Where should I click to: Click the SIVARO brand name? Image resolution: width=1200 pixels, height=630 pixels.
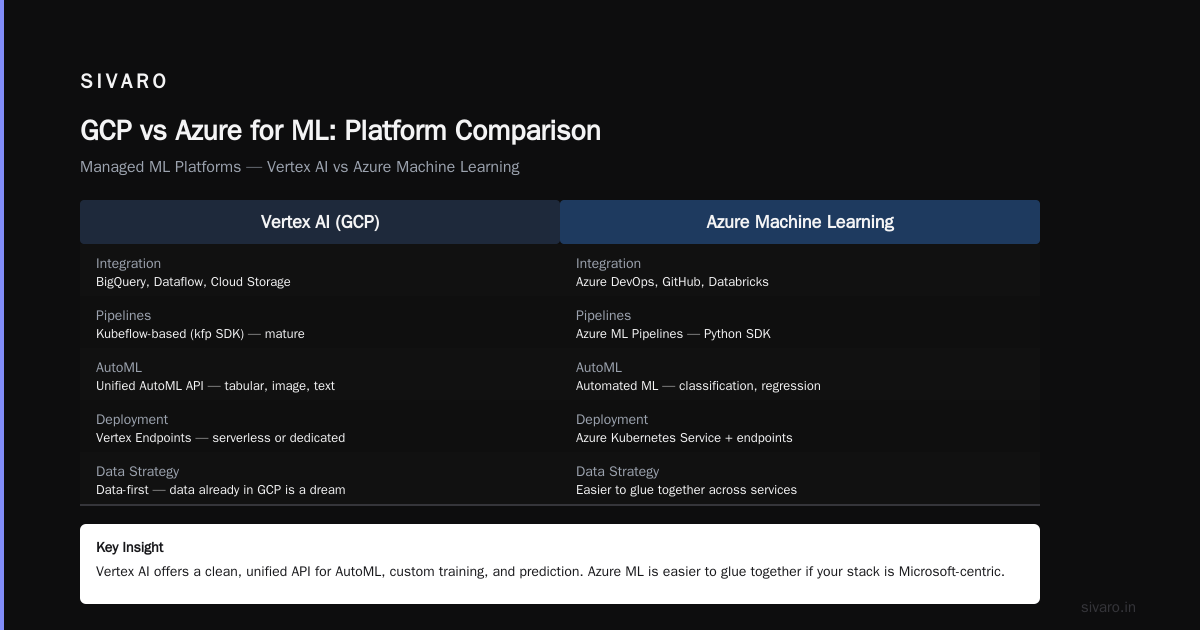[124, 82]
